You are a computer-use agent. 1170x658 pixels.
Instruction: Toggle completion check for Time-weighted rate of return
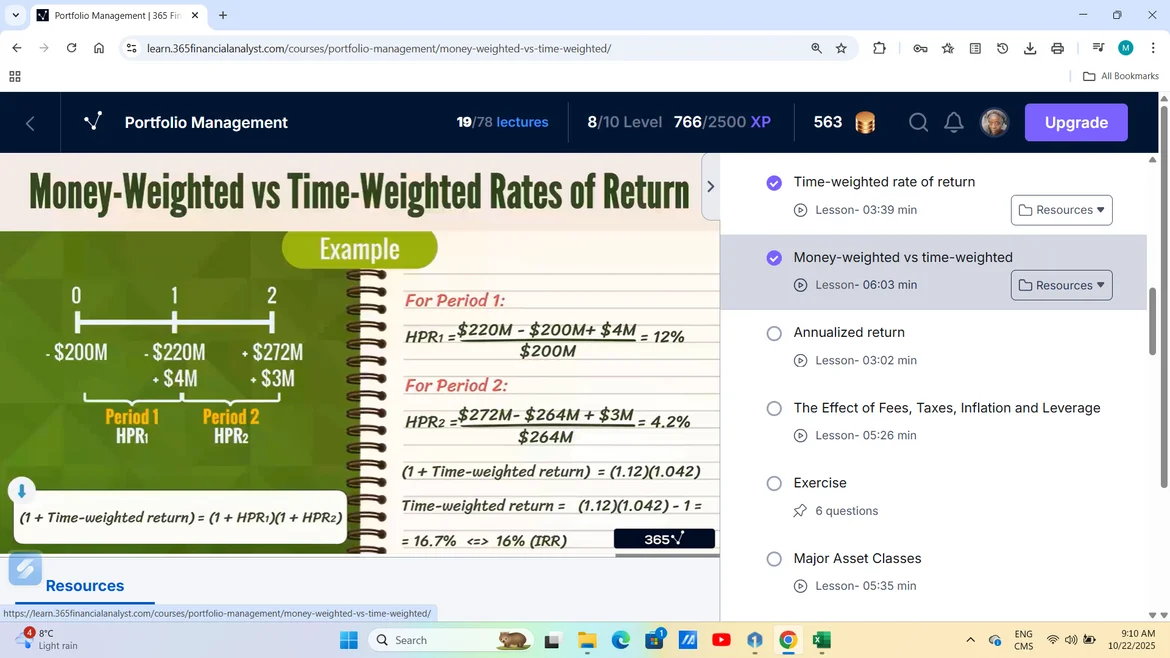[774, 182]
